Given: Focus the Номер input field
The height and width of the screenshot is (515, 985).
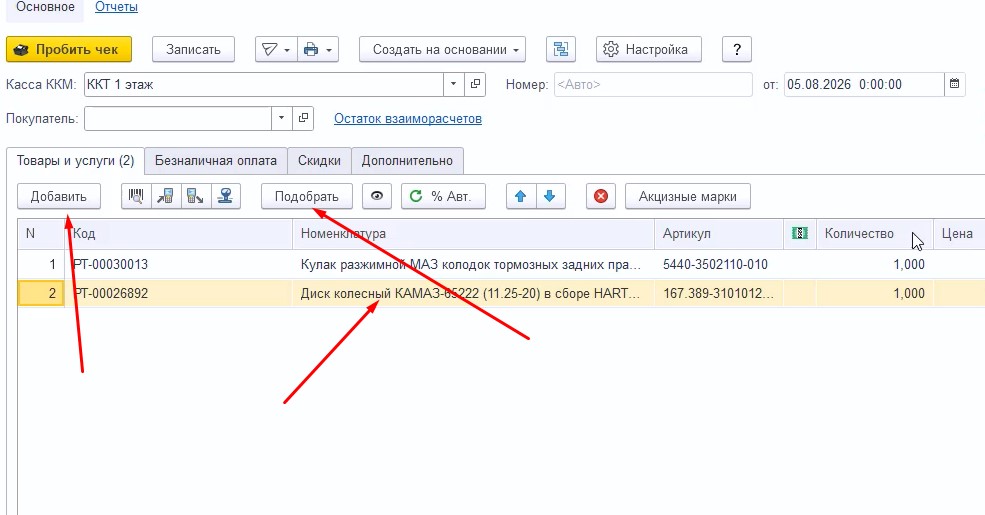Looking at the screenshot, I should (653, 84).
